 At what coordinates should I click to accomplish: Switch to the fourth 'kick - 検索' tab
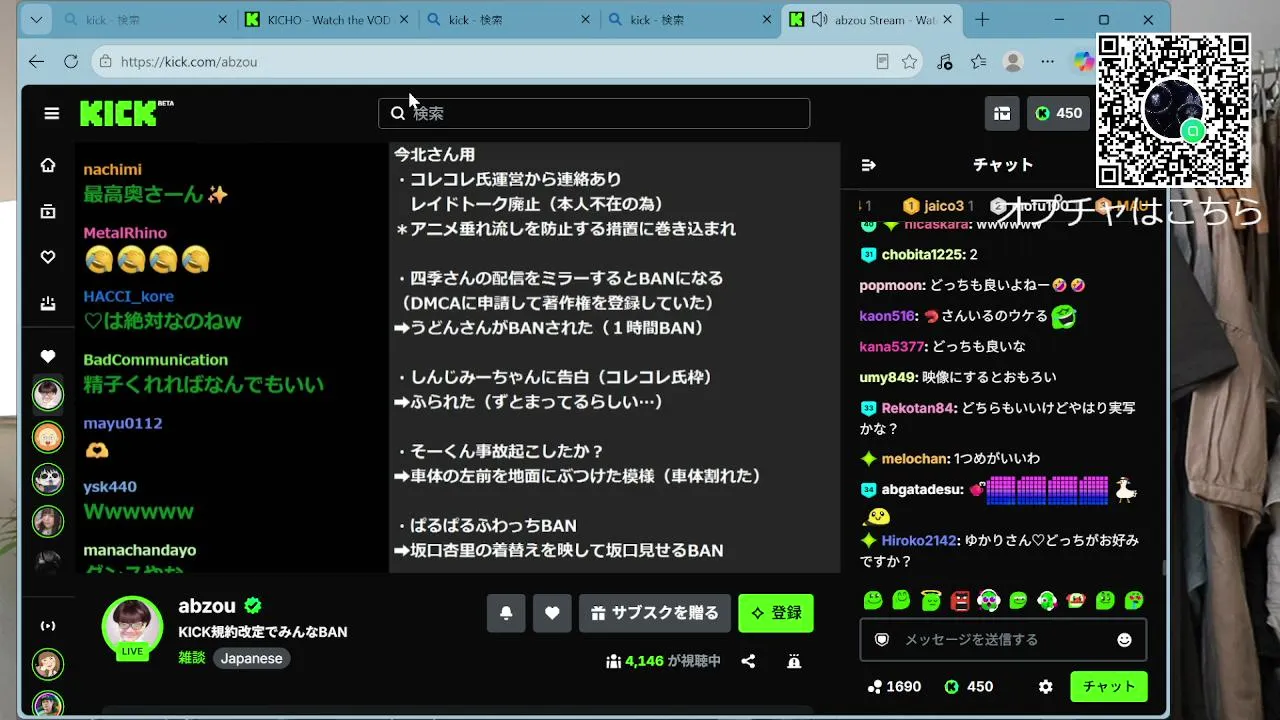(691, 20)
